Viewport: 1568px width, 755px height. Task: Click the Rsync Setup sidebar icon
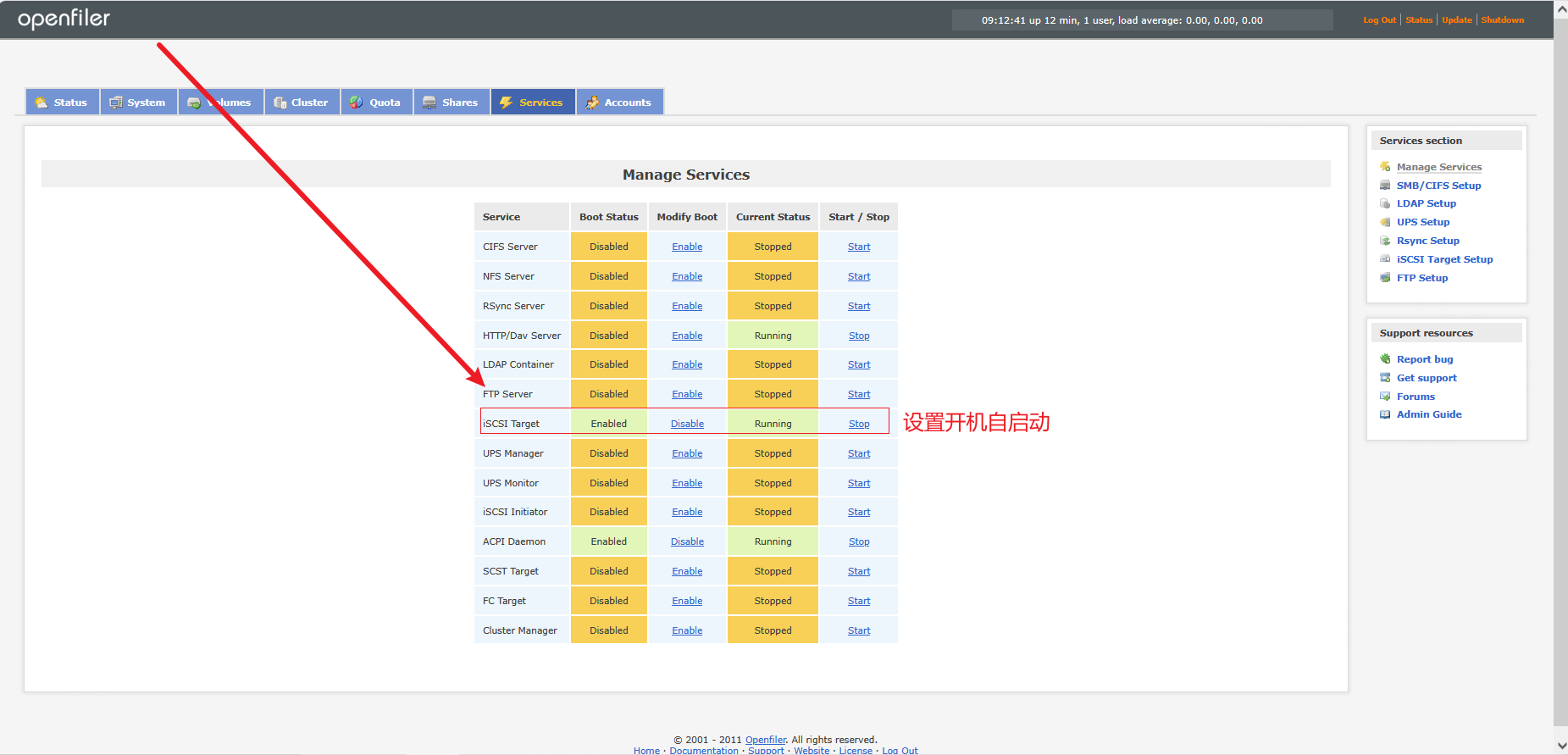point(1385,241)
